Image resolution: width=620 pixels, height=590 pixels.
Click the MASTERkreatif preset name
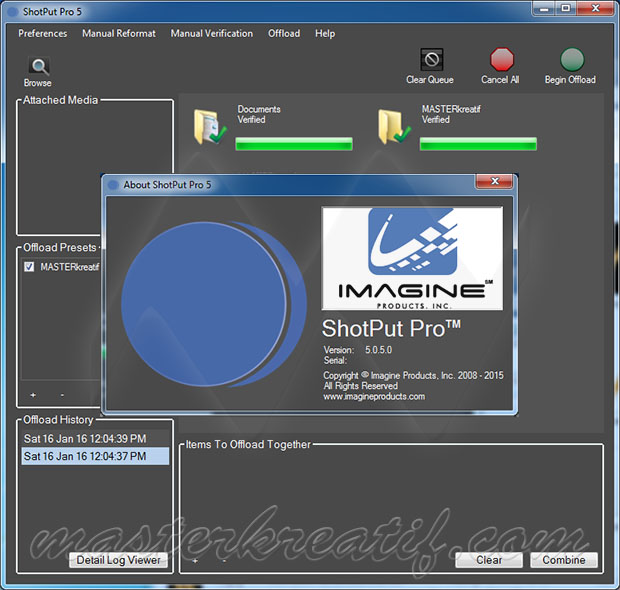[x=70, y=267]
